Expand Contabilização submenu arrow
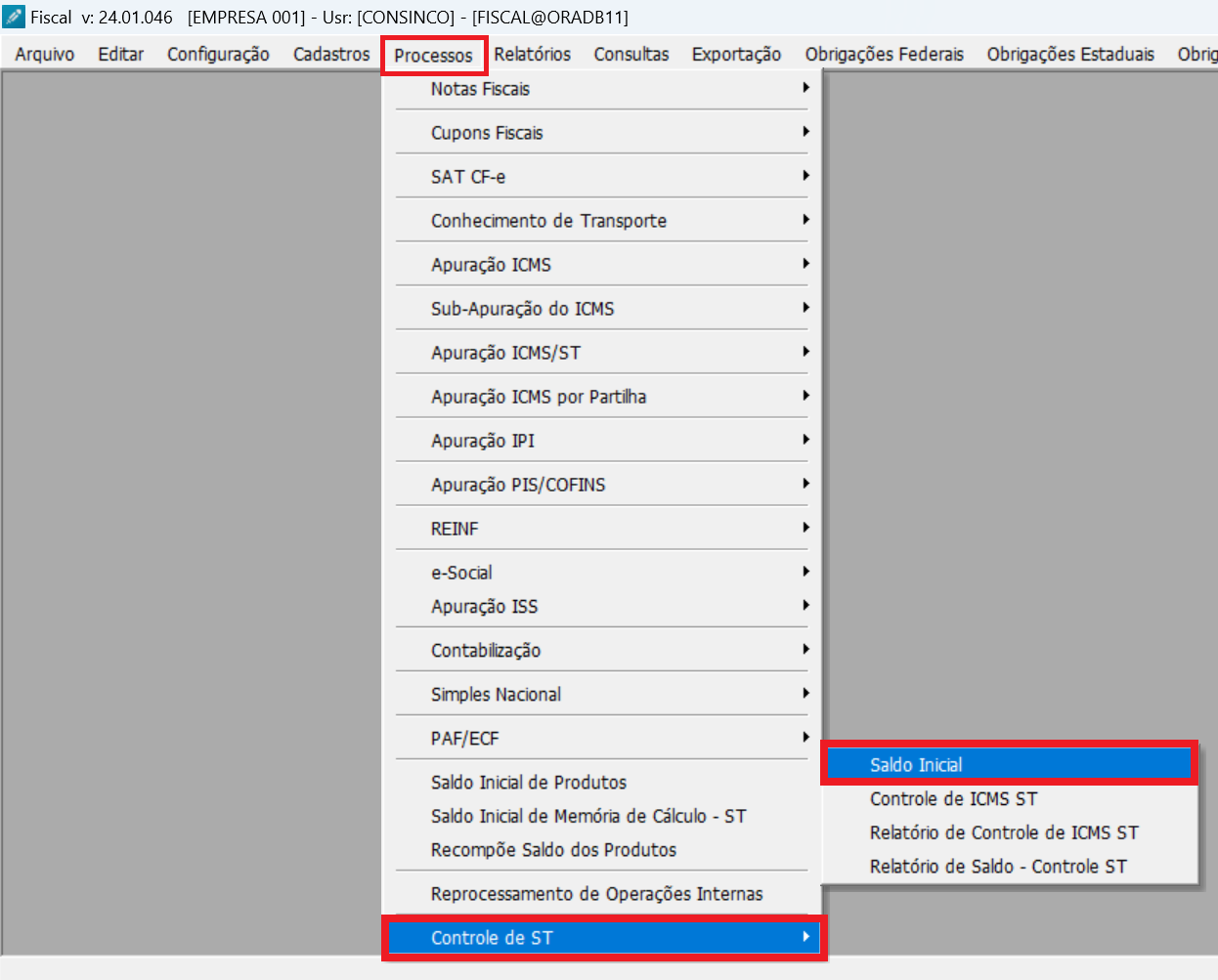This screenshot has height=980, width=1218. tap(805, 650)
